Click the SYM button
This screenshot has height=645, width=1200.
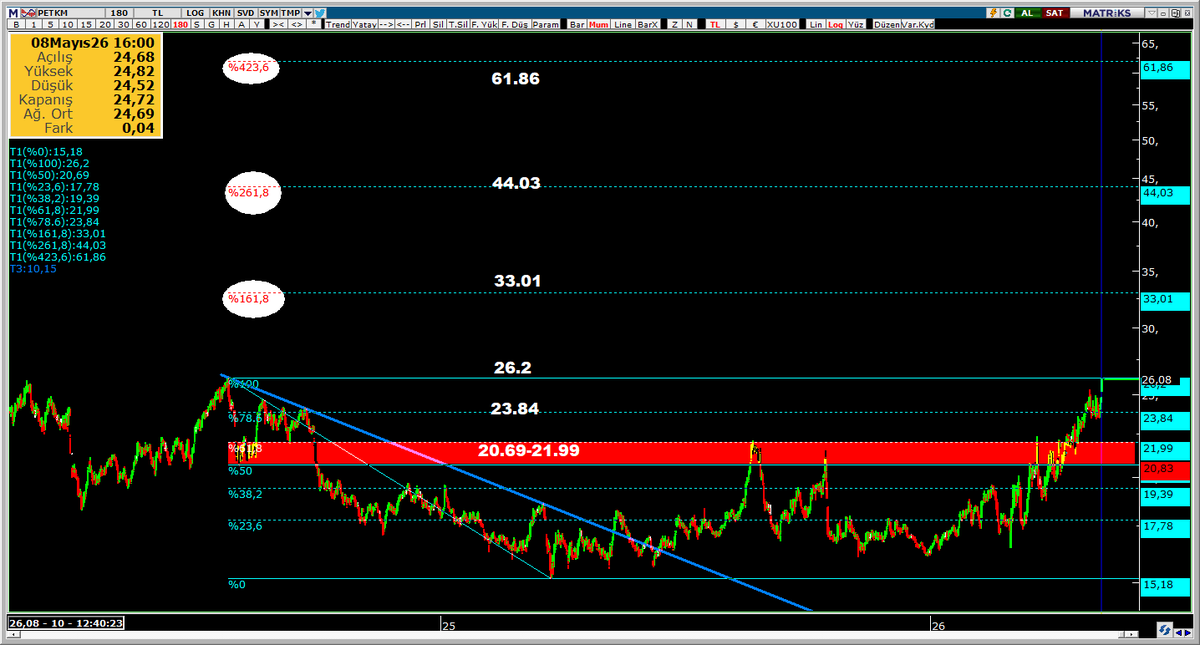coord(269,13)
